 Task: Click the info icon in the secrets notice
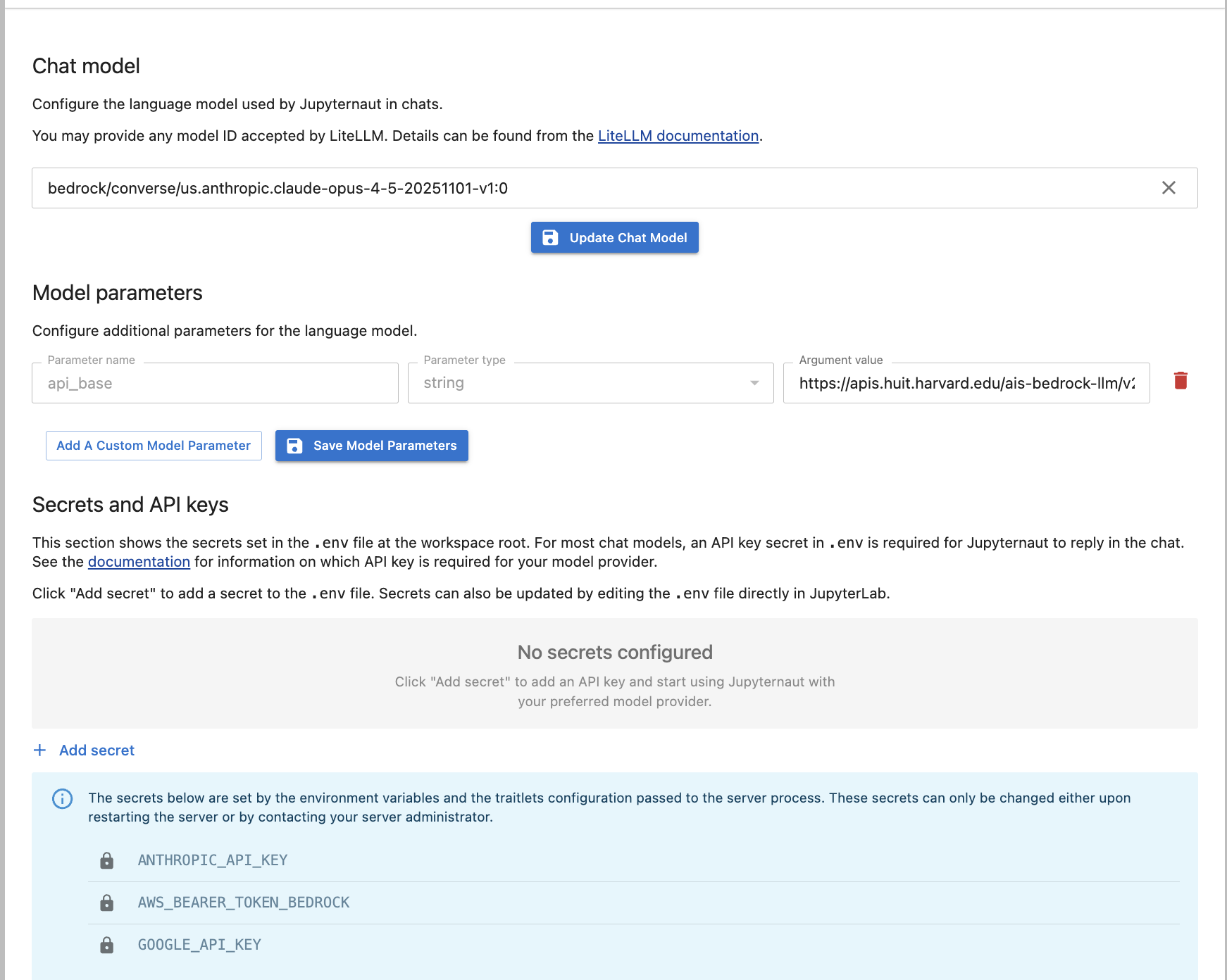(62, 800)
